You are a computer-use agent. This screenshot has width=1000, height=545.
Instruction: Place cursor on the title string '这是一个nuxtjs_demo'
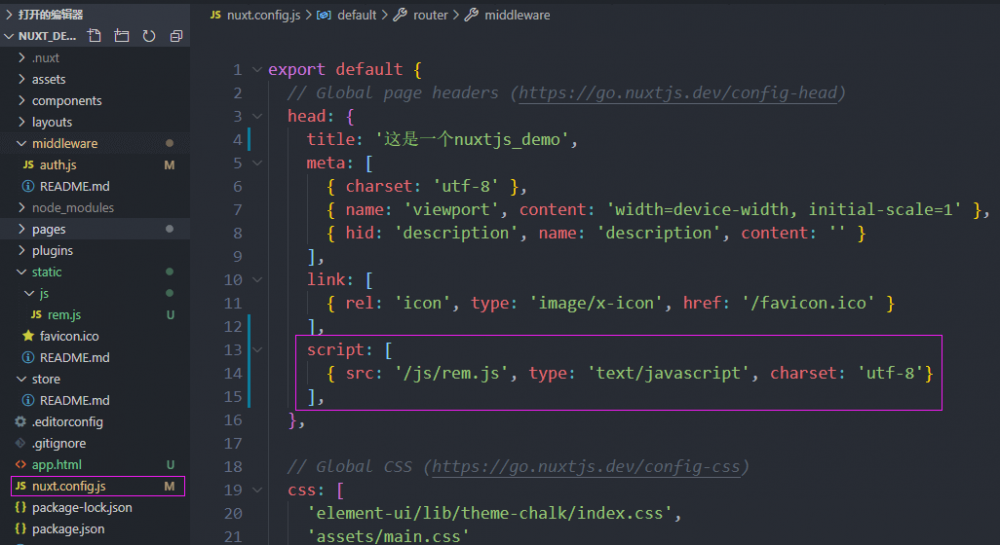(471, 139)
